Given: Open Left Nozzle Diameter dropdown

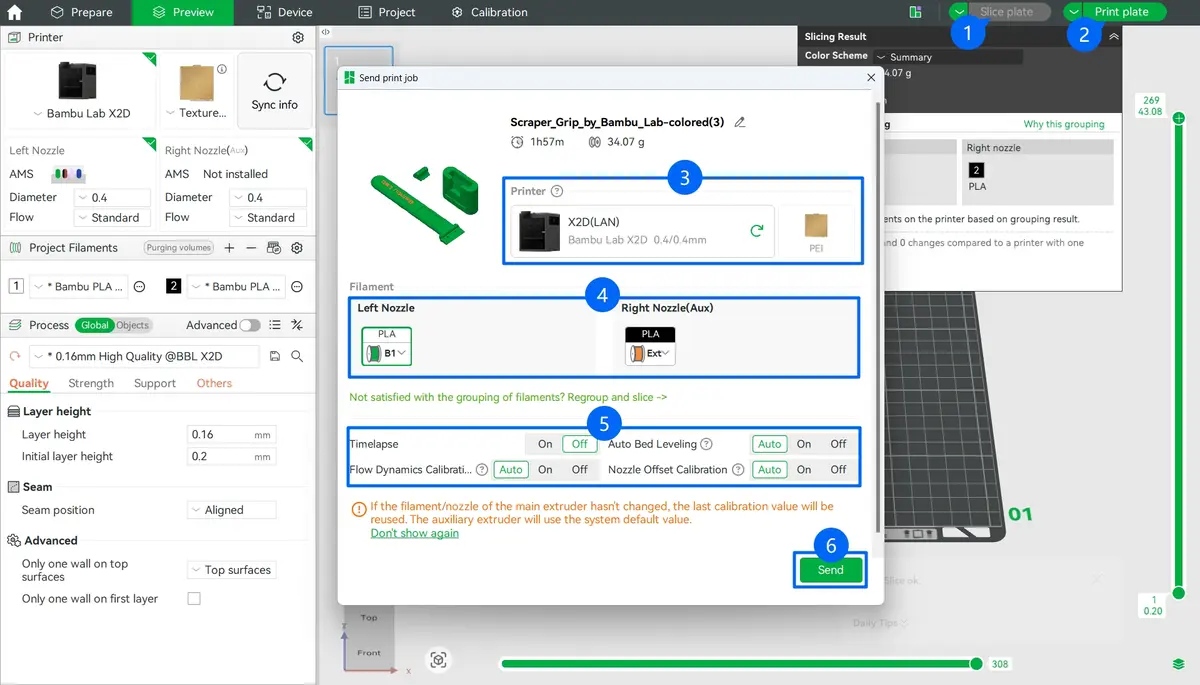Looking at the screenshot, I should click(x=113, y=197).
